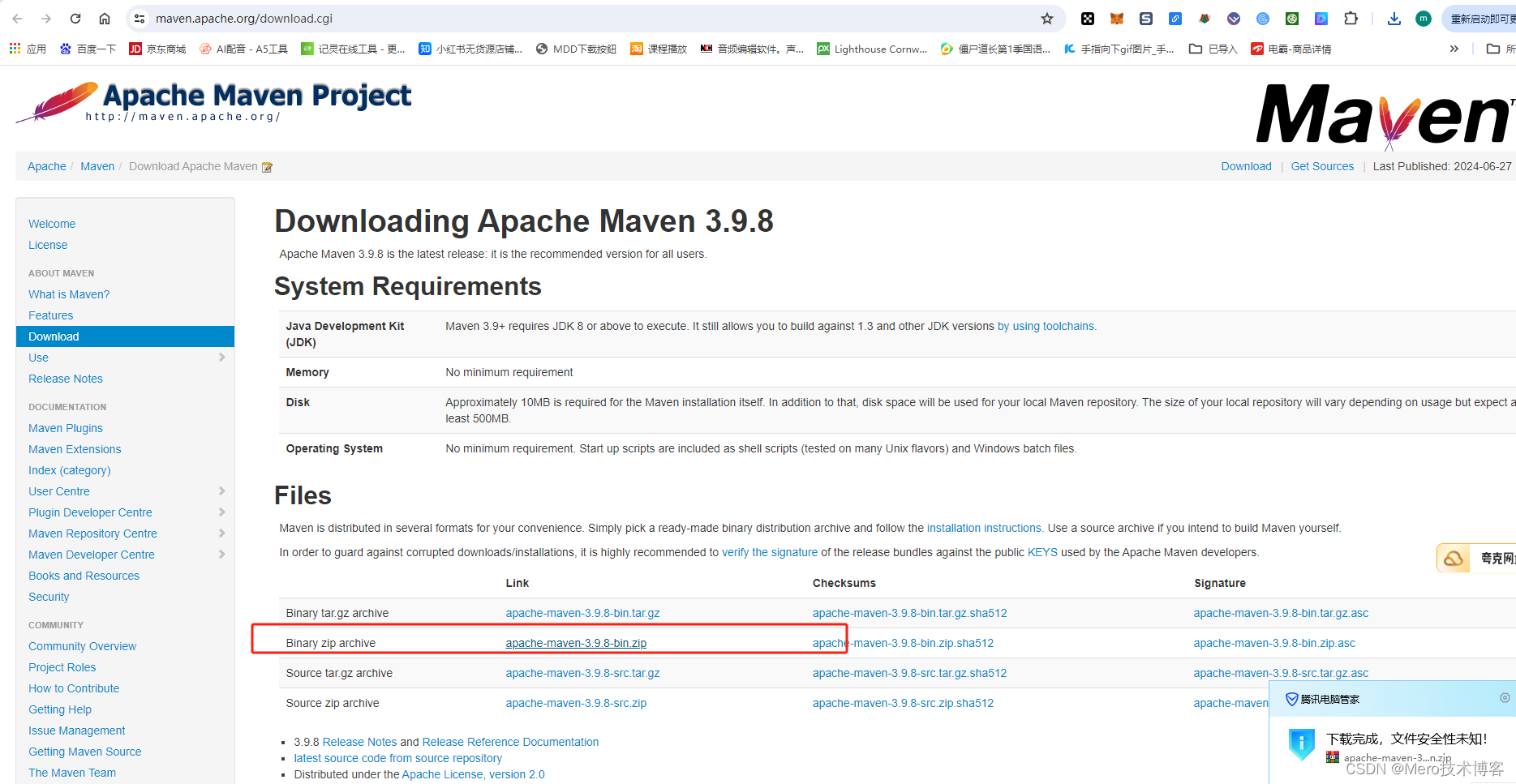Download apache-maven-3.9.8-bin.tar.gz
Viewport: 1516px width, 784px height.
tap(582, 613)
